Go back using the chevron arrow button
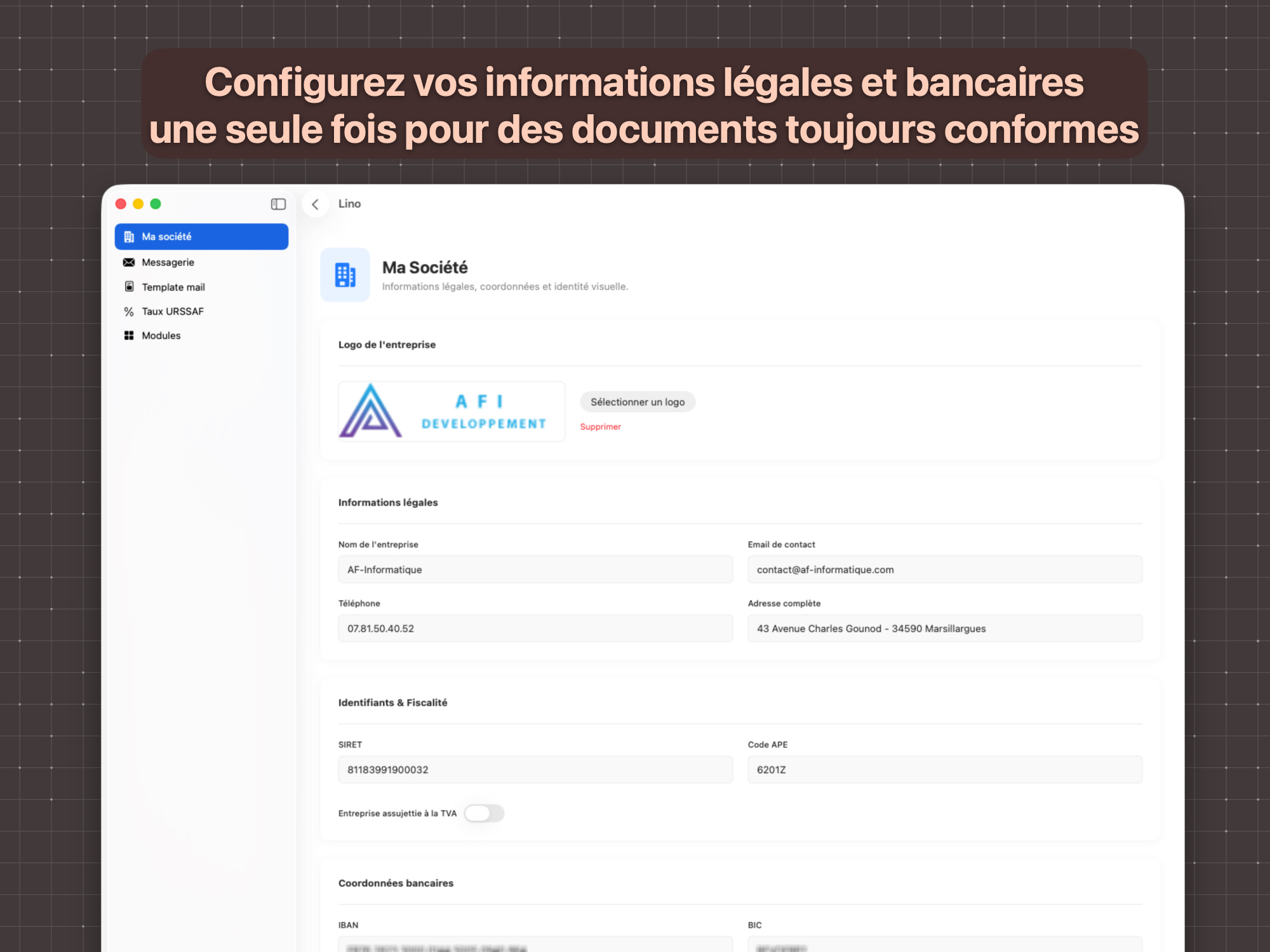This screenshot has height=952, width=1270. click(315, 204)
